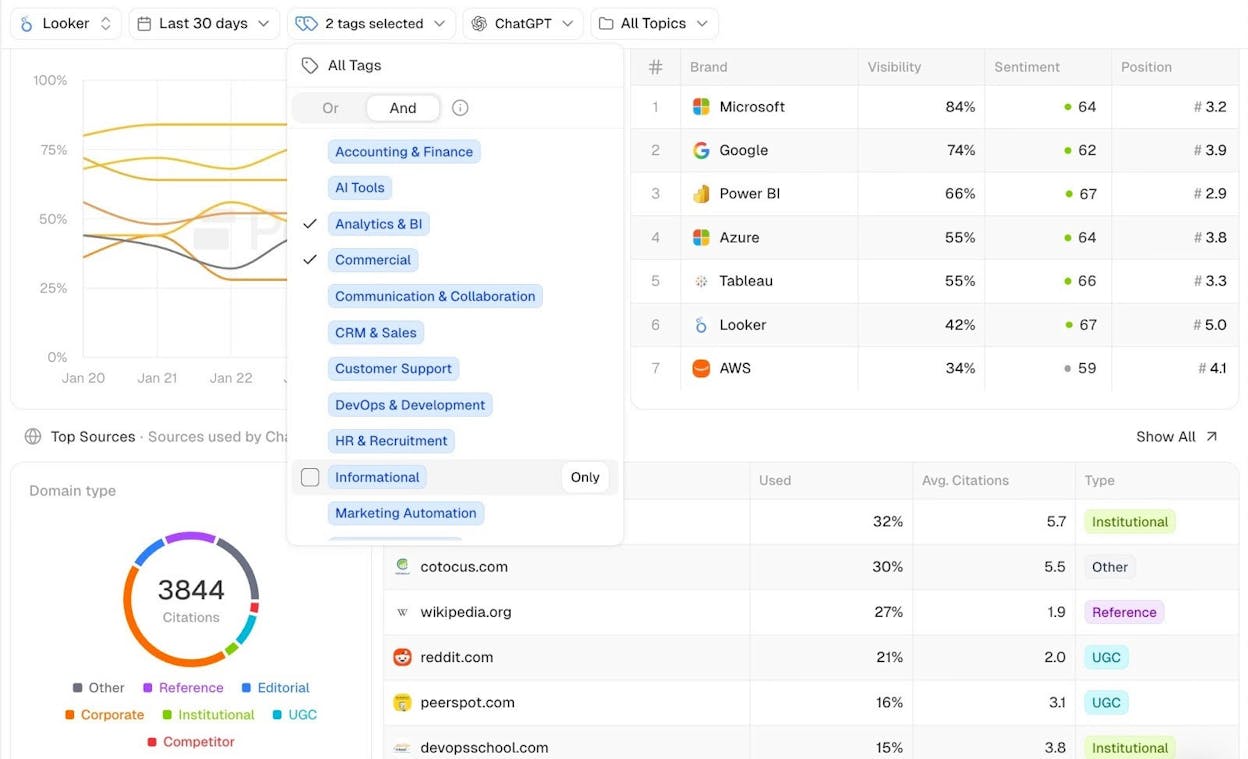Click the Position column header

coord(1146,67)
